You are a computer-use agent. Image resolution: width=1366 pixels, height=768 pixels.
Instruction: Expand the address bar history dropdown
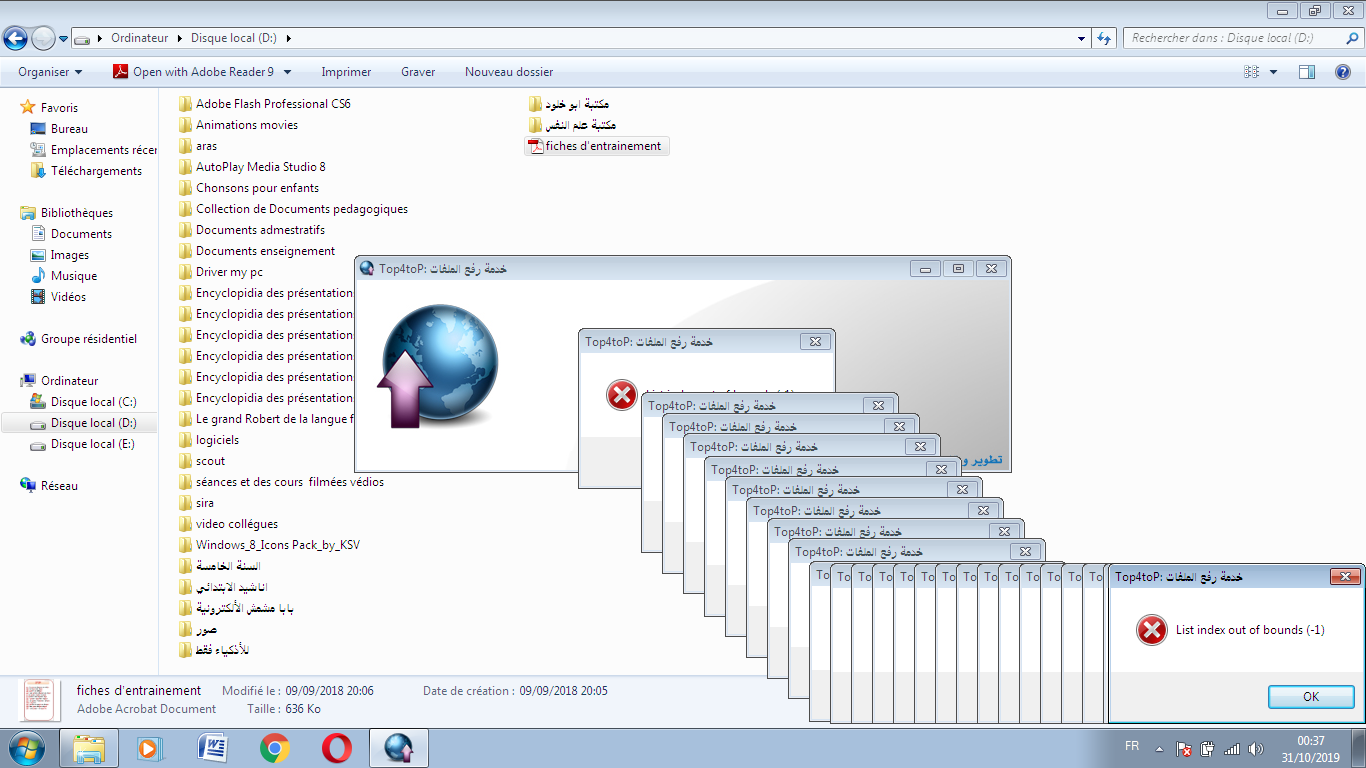[1082, 38]
